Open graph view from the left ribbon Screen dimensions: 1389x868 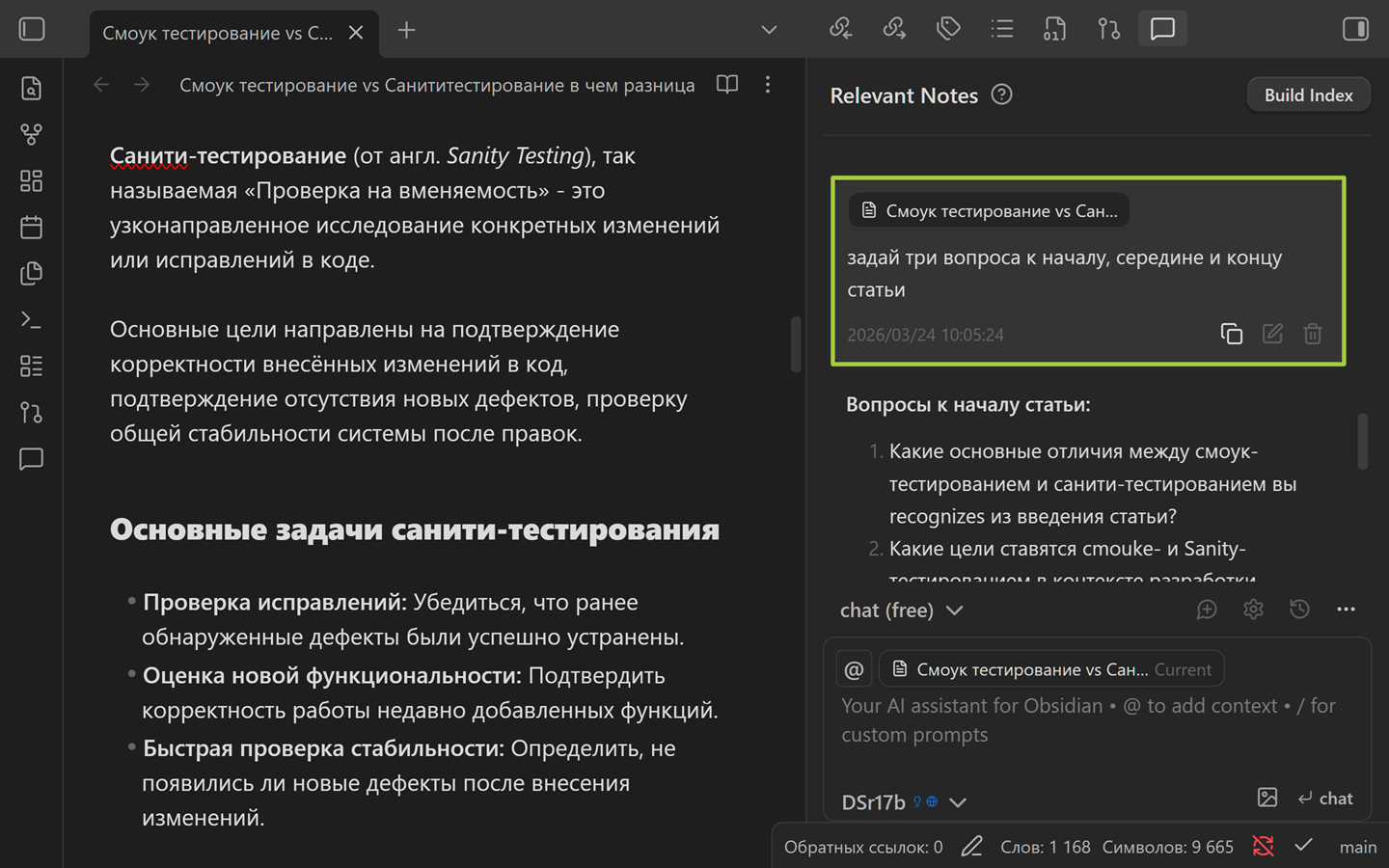point(31,134)
